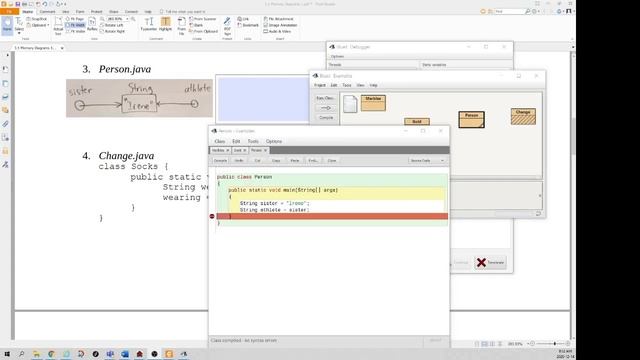Save the PDF using quick access icon
Viewport: 640px width, 360px height.
tap(18, 4)
